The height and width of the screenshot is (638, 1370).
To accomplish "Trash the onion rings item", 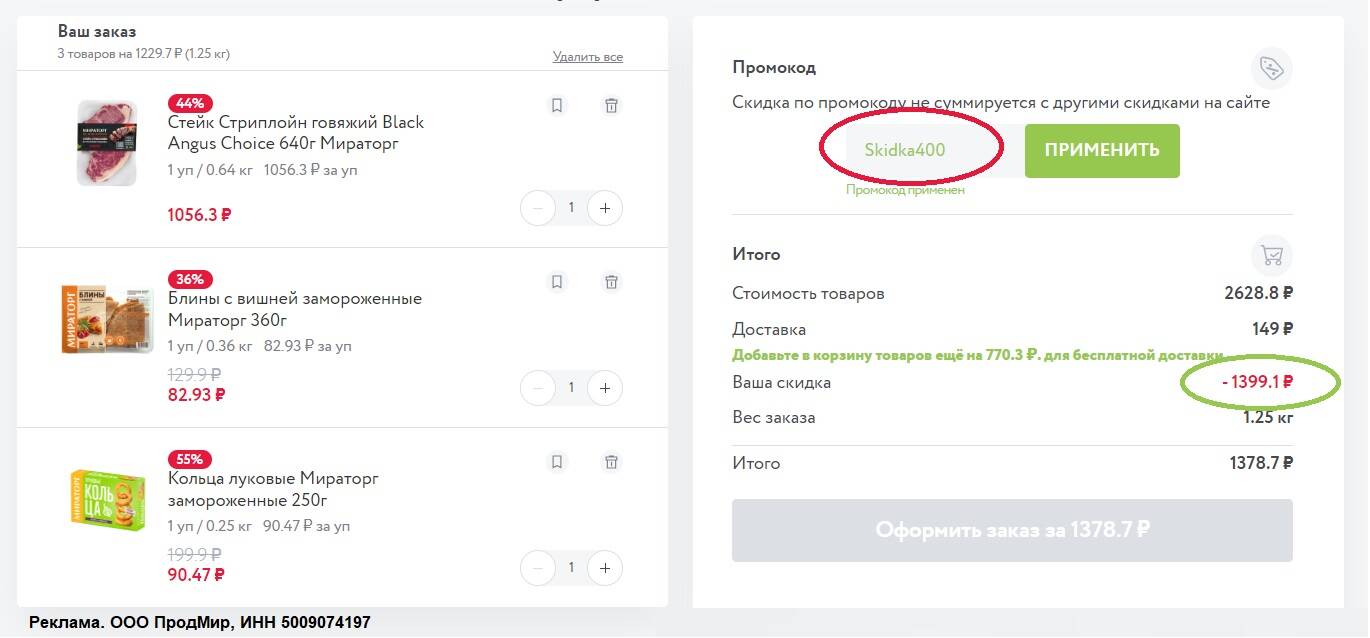I will tap(611, 462).
